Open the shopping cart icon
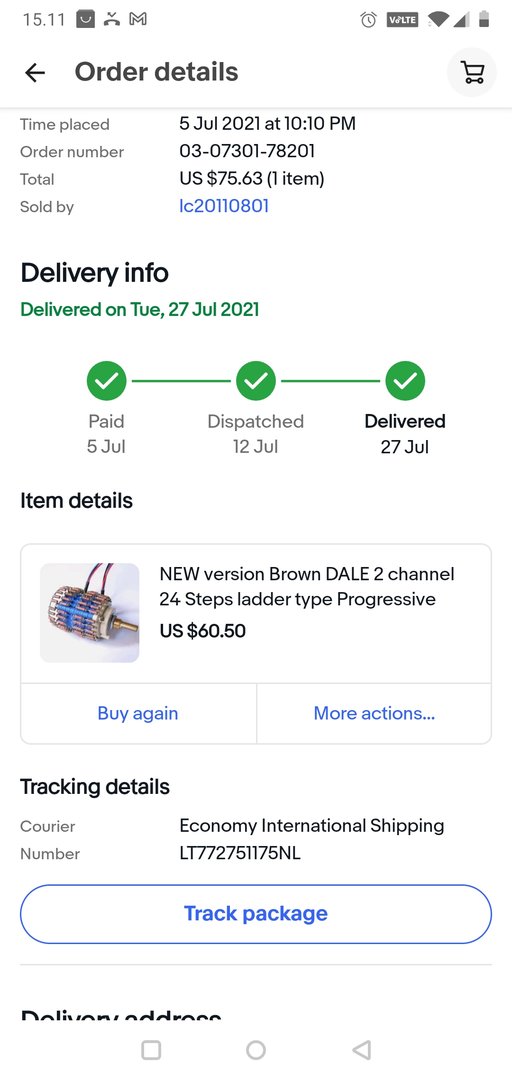 click(x=472, y=72)
